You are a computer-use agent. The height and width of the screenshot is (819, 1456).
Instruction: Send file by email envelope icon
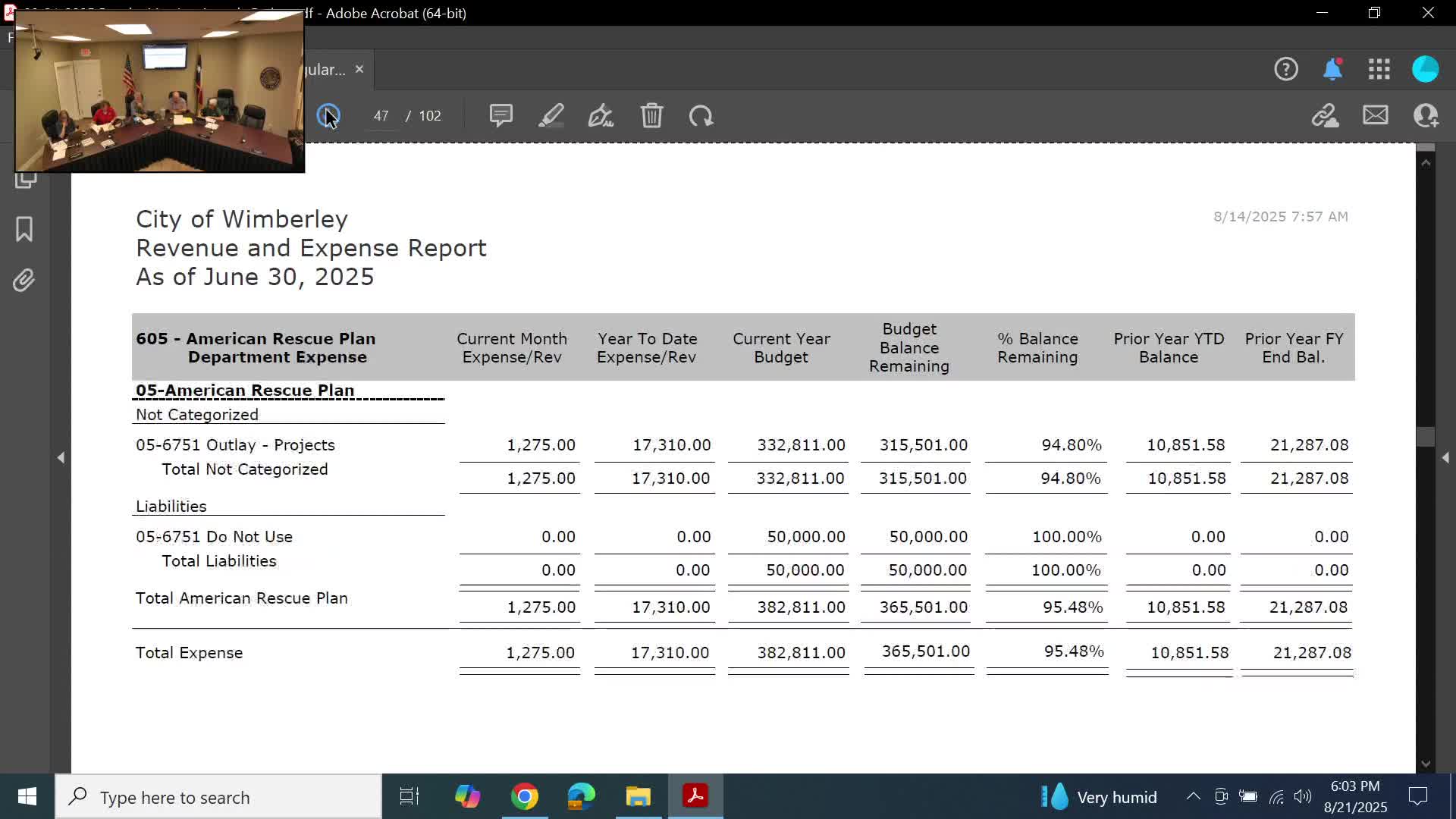tap(1375, 115)
